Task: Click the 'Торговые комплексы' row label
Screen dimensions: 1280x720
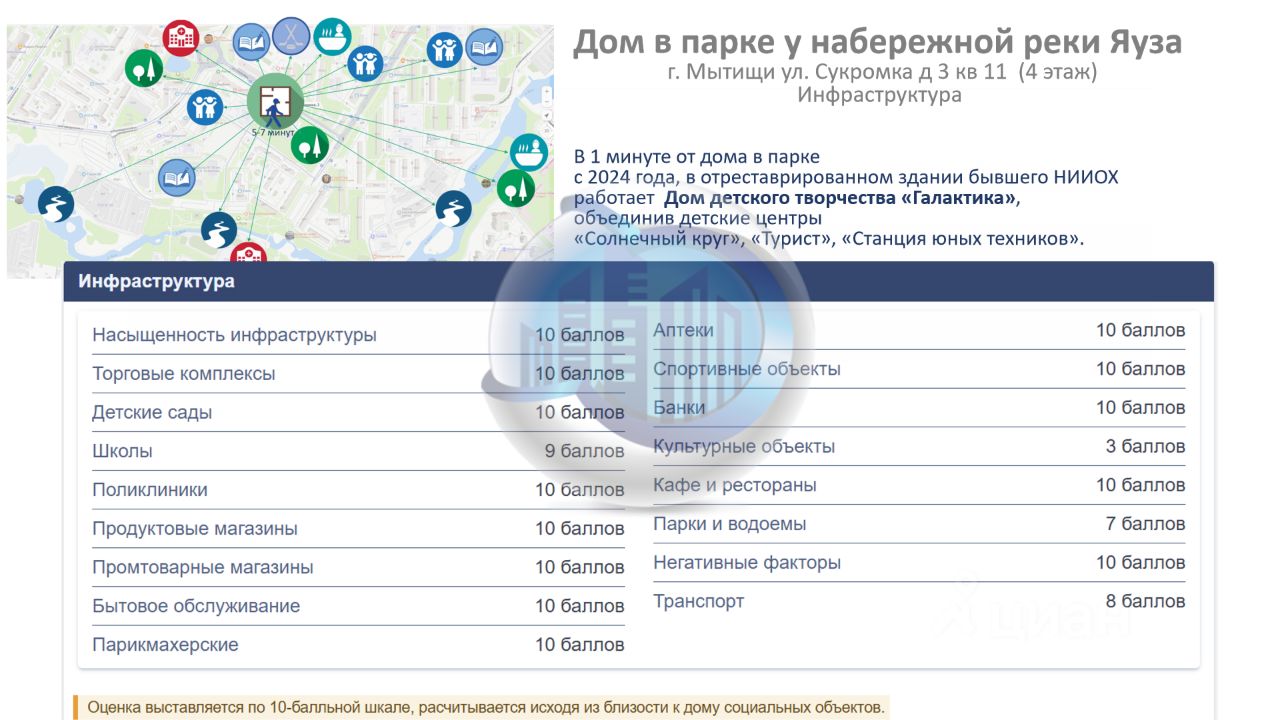Action: pos(184,374)
